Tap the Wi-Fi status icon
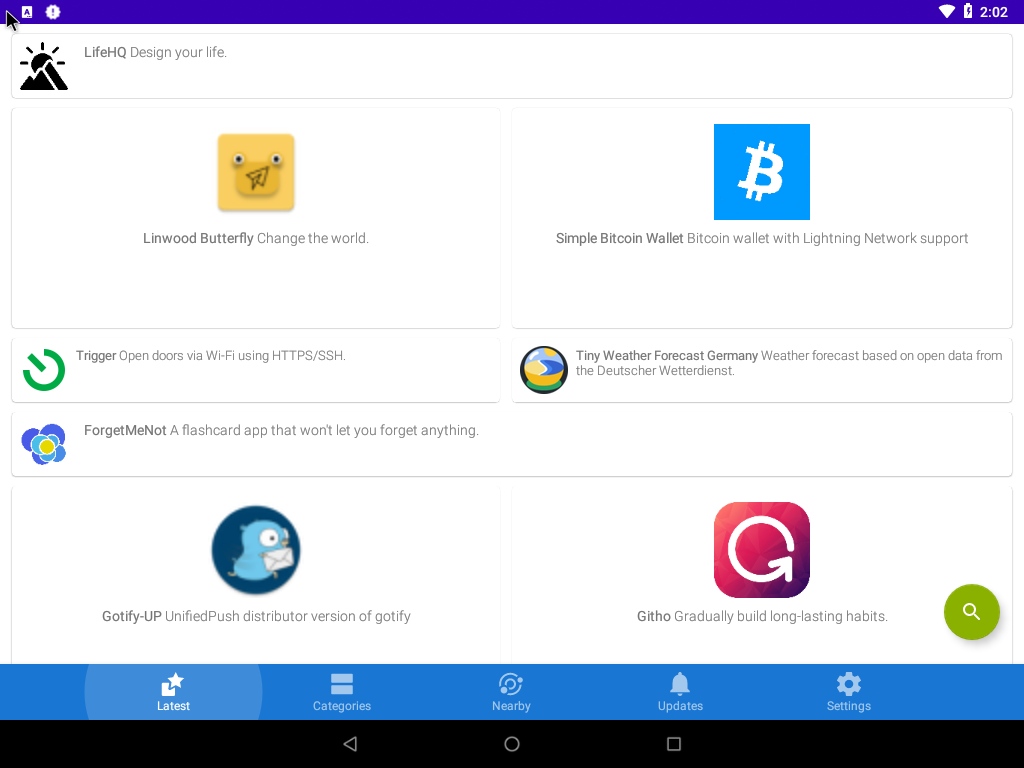The height and width of the screenshot is (768, 1024). (x=946, y=11)
